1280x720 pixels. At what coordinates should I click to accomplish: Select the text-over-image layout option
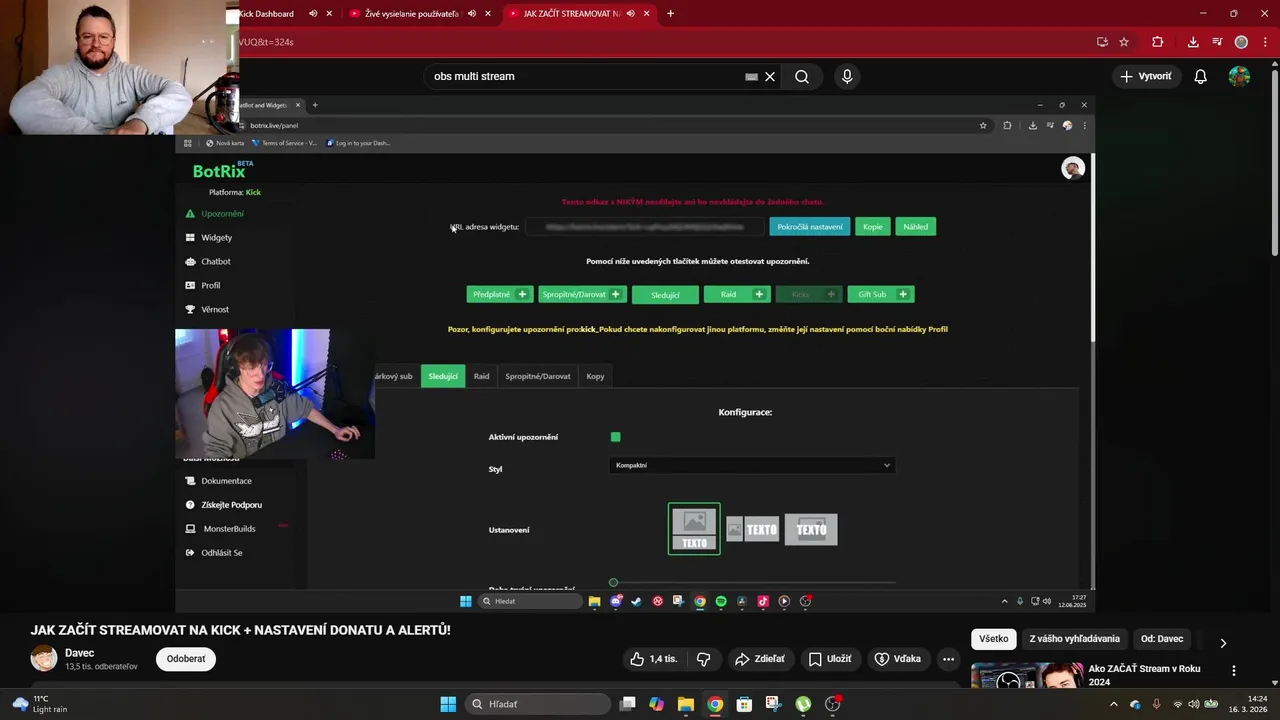tap(811, 529)
